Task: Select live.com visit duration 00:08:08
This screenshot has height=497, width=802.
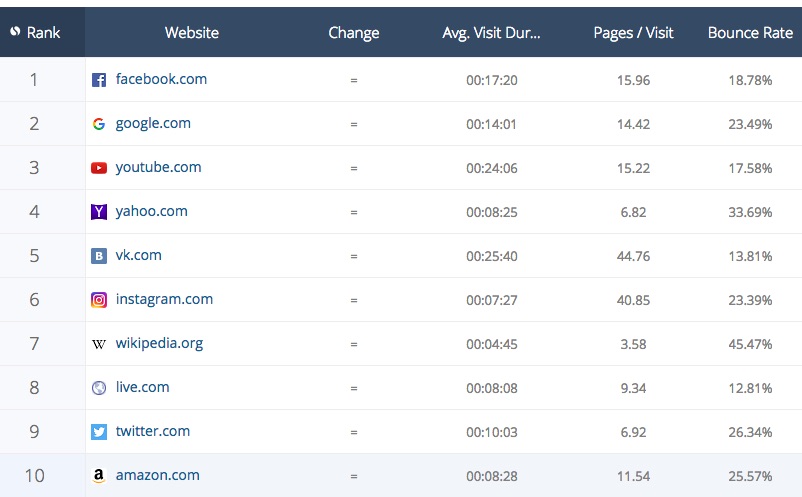Action: click(492, 388)
